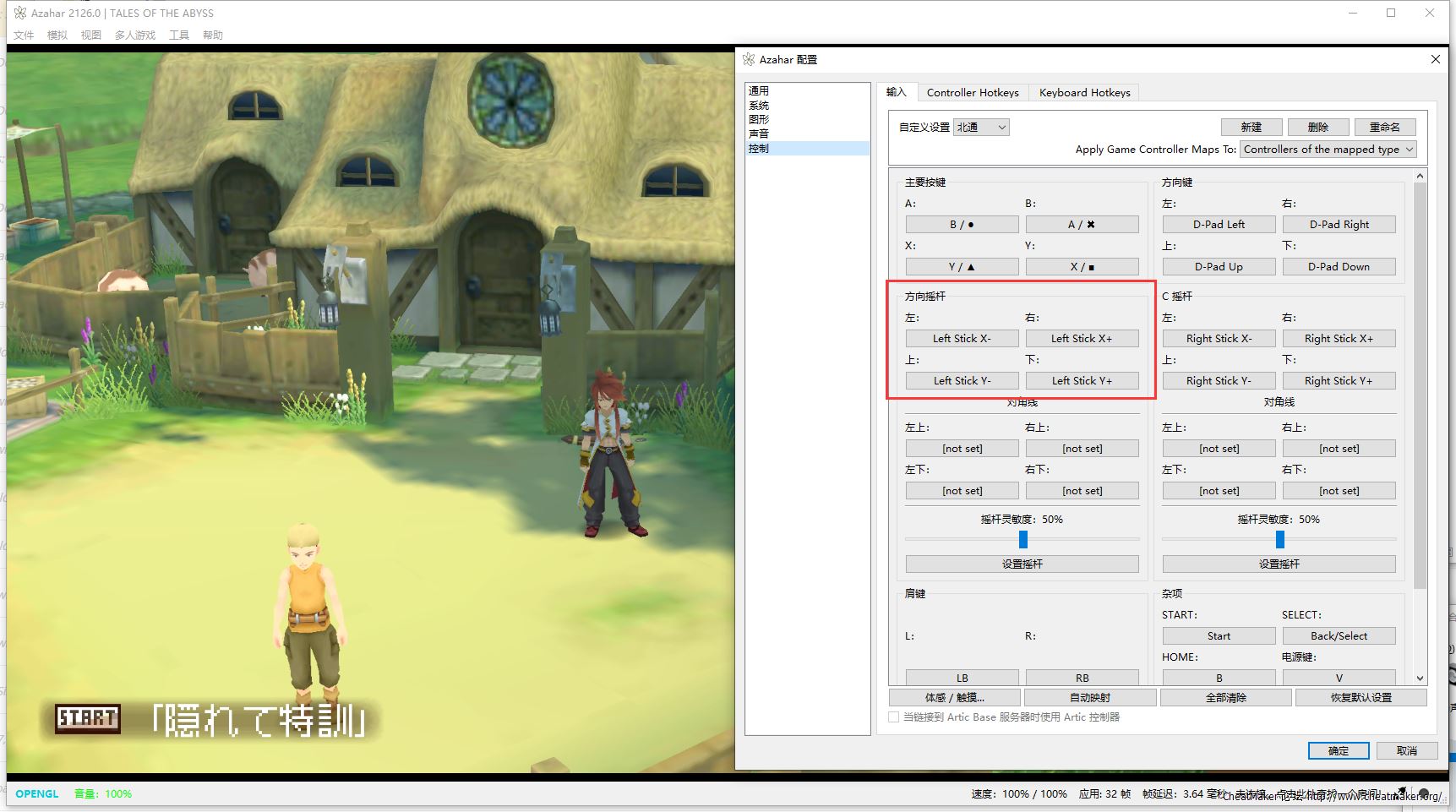
Task: Open the 文件 menu
Action: (24, 35)
